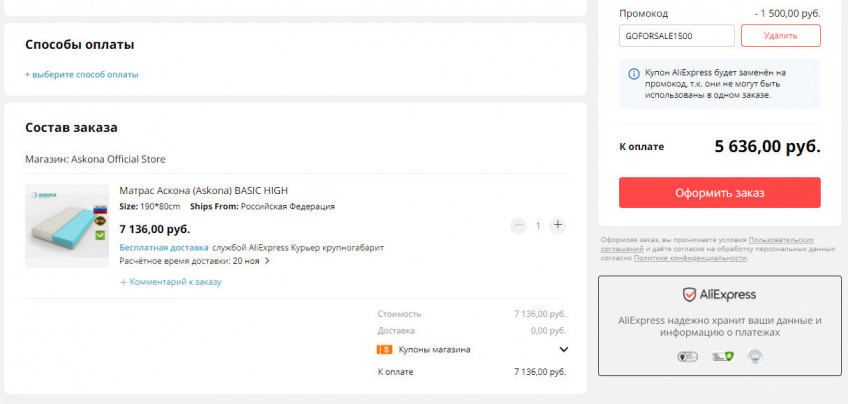
Task: Expand the Купоны магазина dropdown arrow
Action: 564,350
